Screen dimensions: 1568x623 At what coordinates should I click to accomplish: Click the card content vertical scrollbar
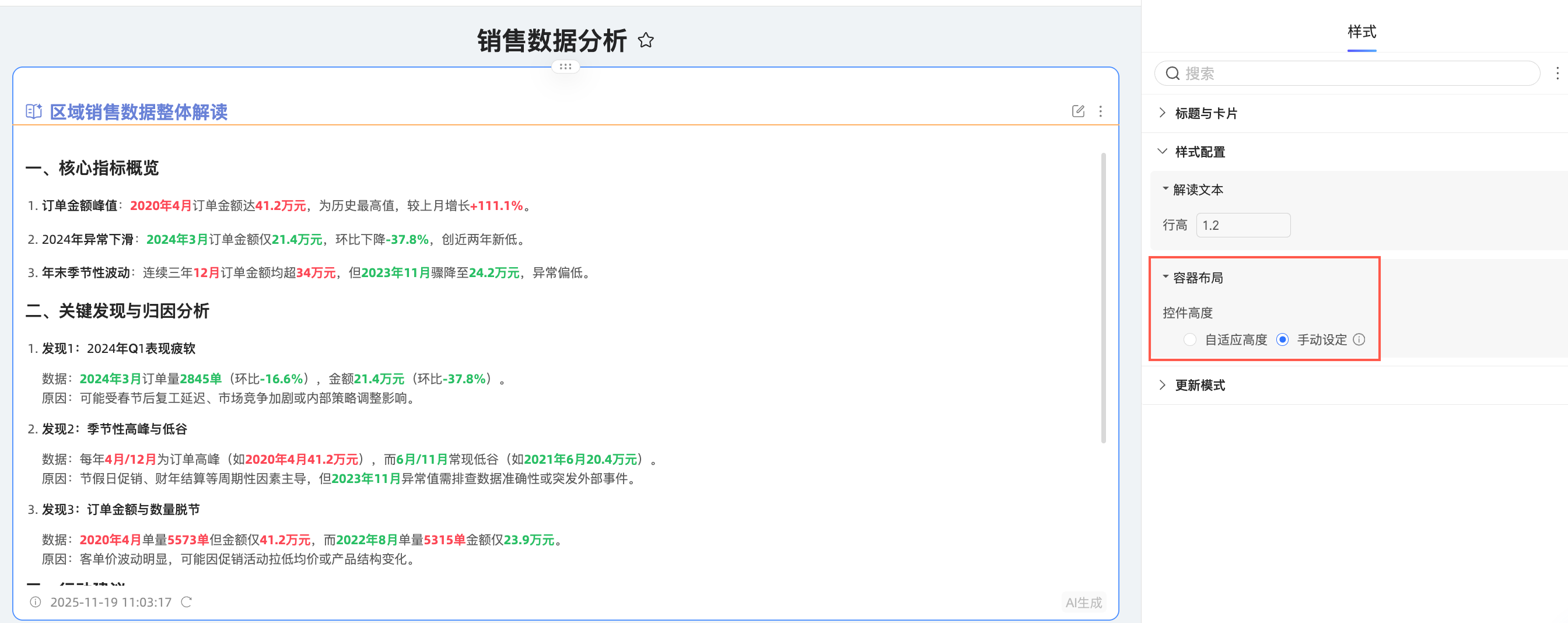coord(1103,298)
